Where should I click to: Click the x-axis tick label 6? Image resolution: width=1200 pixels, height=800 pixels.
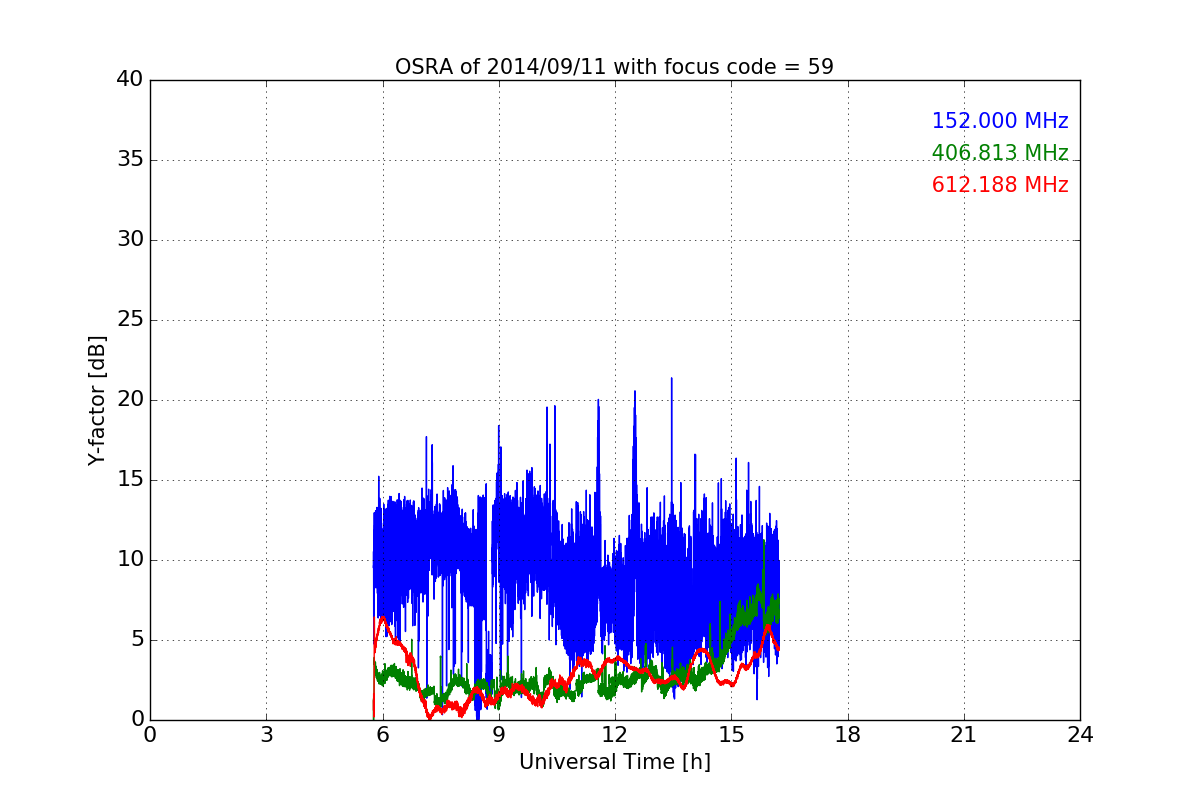point(383,735)
